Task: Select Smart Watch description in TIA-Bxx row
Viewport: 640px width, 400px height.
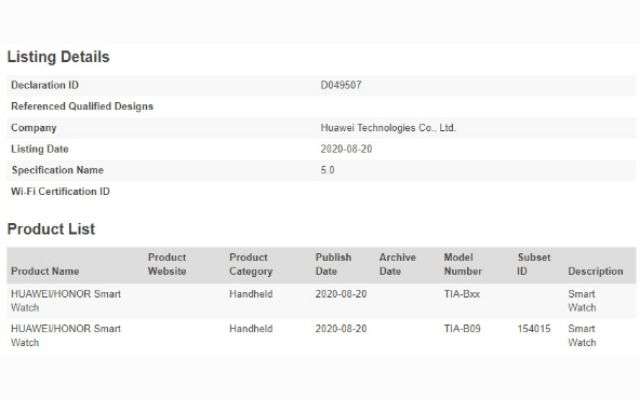Action: [x=582, y=301]
